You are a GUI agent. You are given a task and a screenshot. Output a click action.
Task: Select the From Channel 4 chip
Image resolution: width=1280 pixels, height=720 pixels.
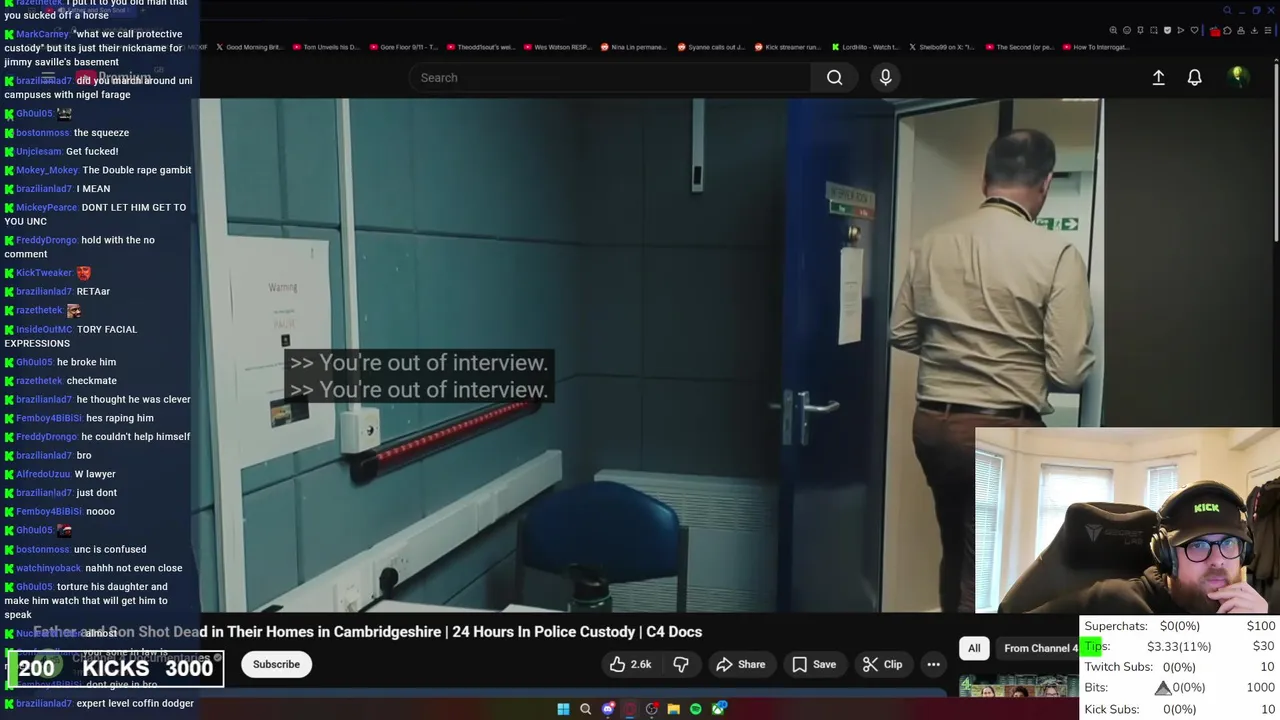tap(1038, 648)
